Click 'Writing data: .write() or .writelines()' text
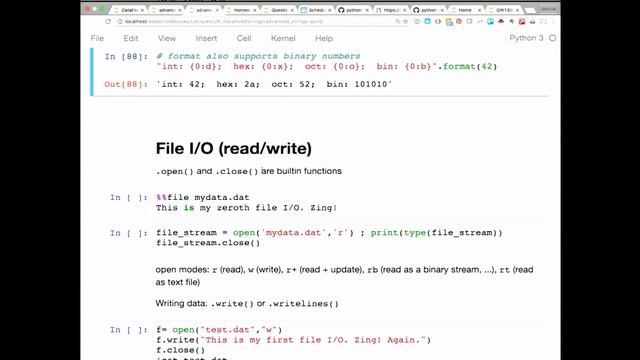Viewport: 640px width, 360px height. pyautogui.click(x=247, y=304)
